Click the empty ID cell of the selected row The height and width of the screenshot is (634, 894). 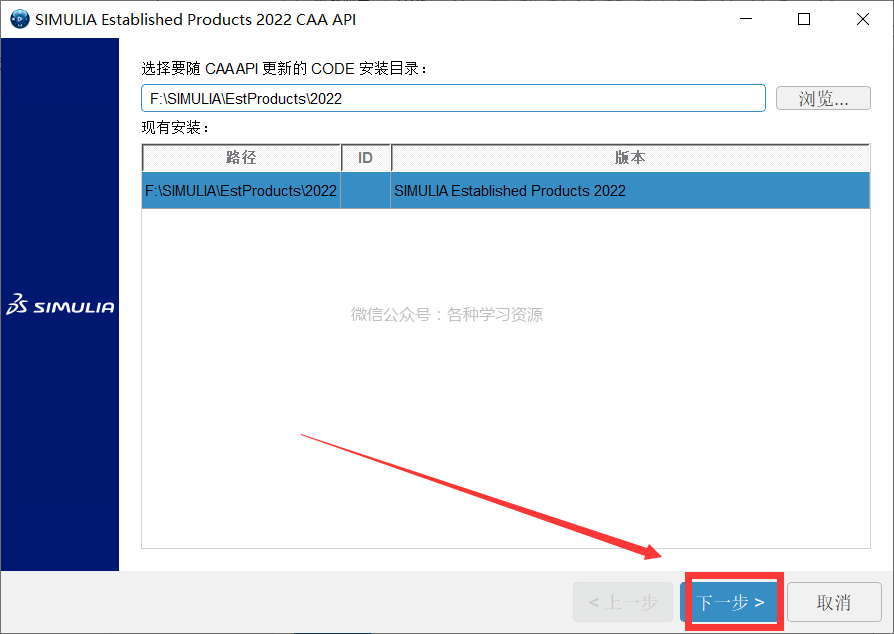(365, 190)
